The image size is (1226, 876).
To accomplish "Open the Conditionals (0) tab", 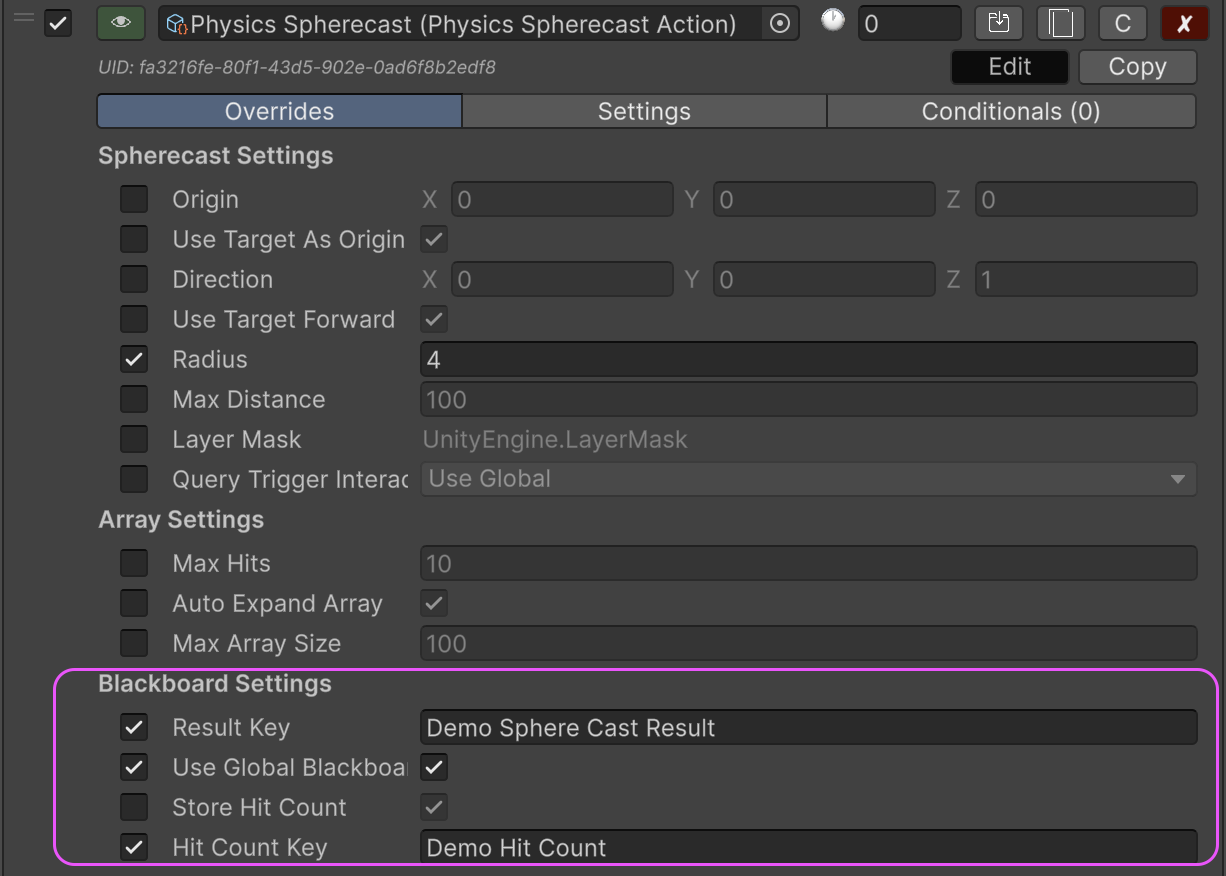I will click(1010, 111).
